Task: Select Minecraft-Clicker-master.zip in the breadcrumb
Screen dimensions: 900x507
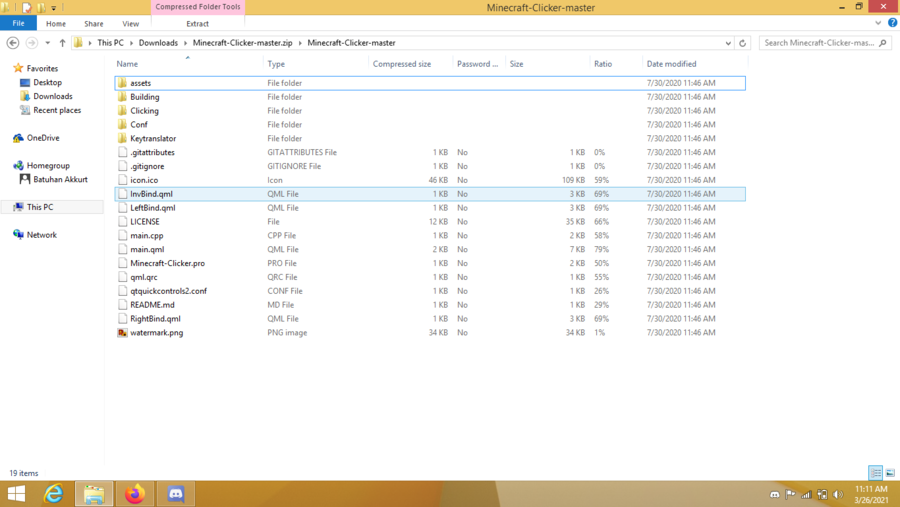Action: point(242,43)
